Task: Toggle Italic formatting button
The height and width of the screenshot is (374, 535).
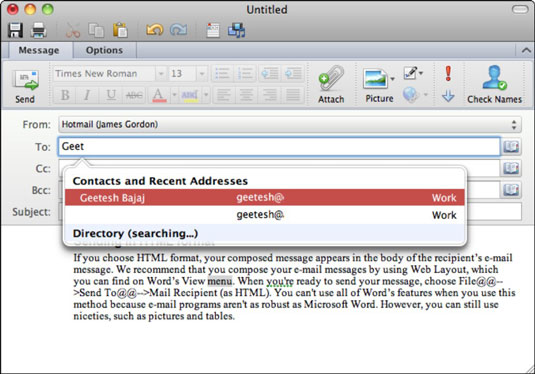Action: pos(87,95)
